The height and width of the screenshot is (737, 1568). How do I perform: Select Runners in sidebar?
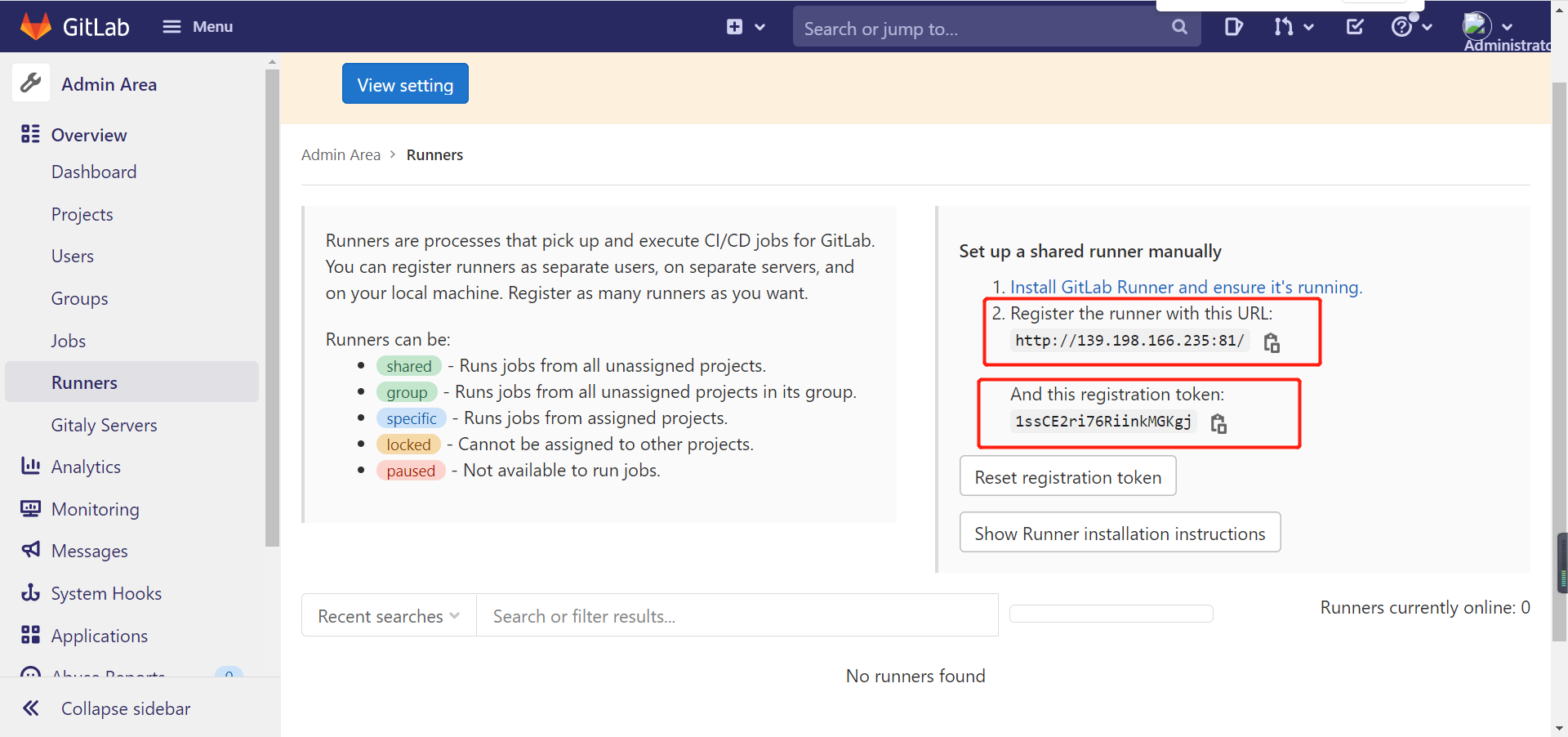[131, 382]
